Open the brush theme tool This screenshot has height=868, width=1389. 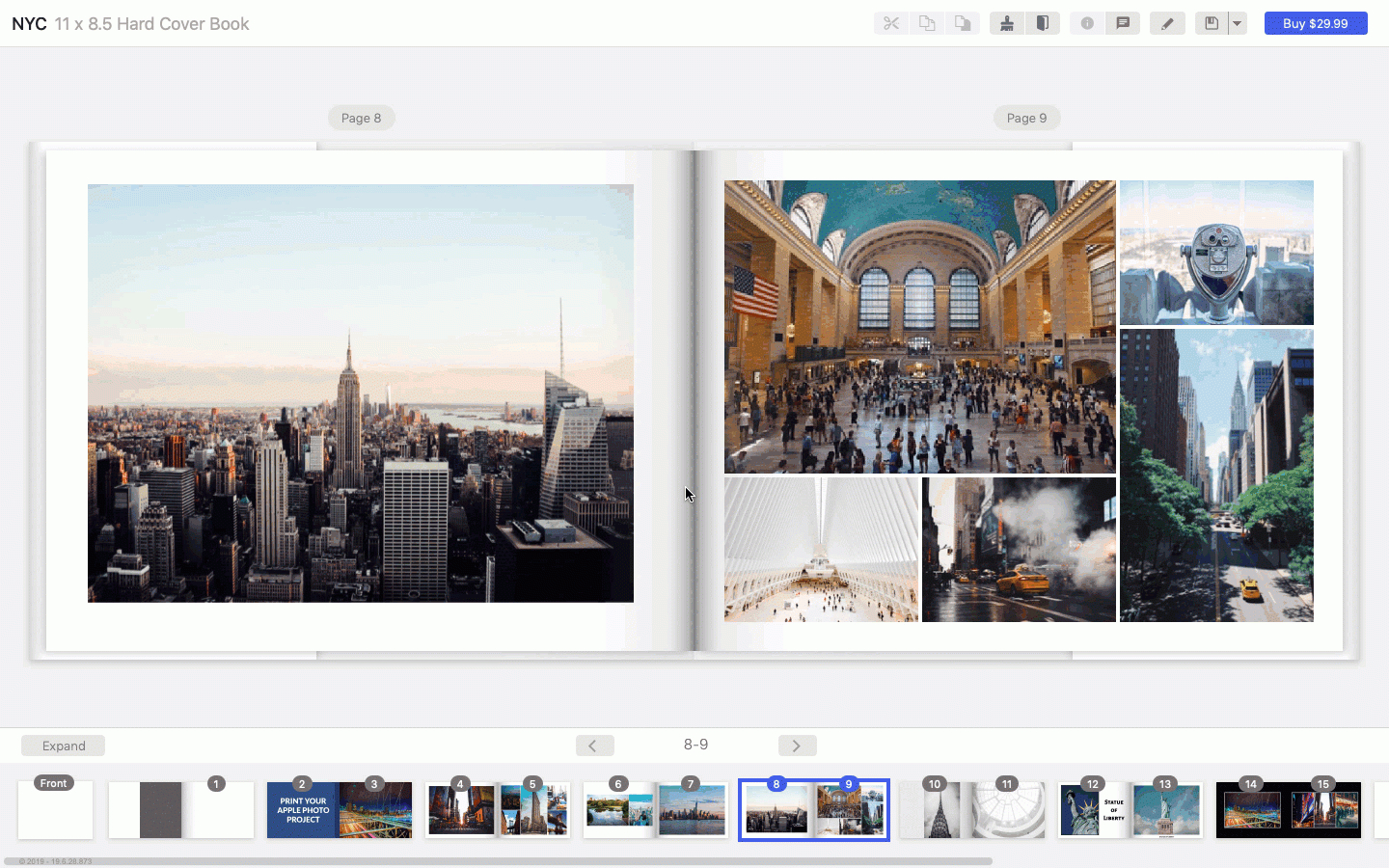1007,23
